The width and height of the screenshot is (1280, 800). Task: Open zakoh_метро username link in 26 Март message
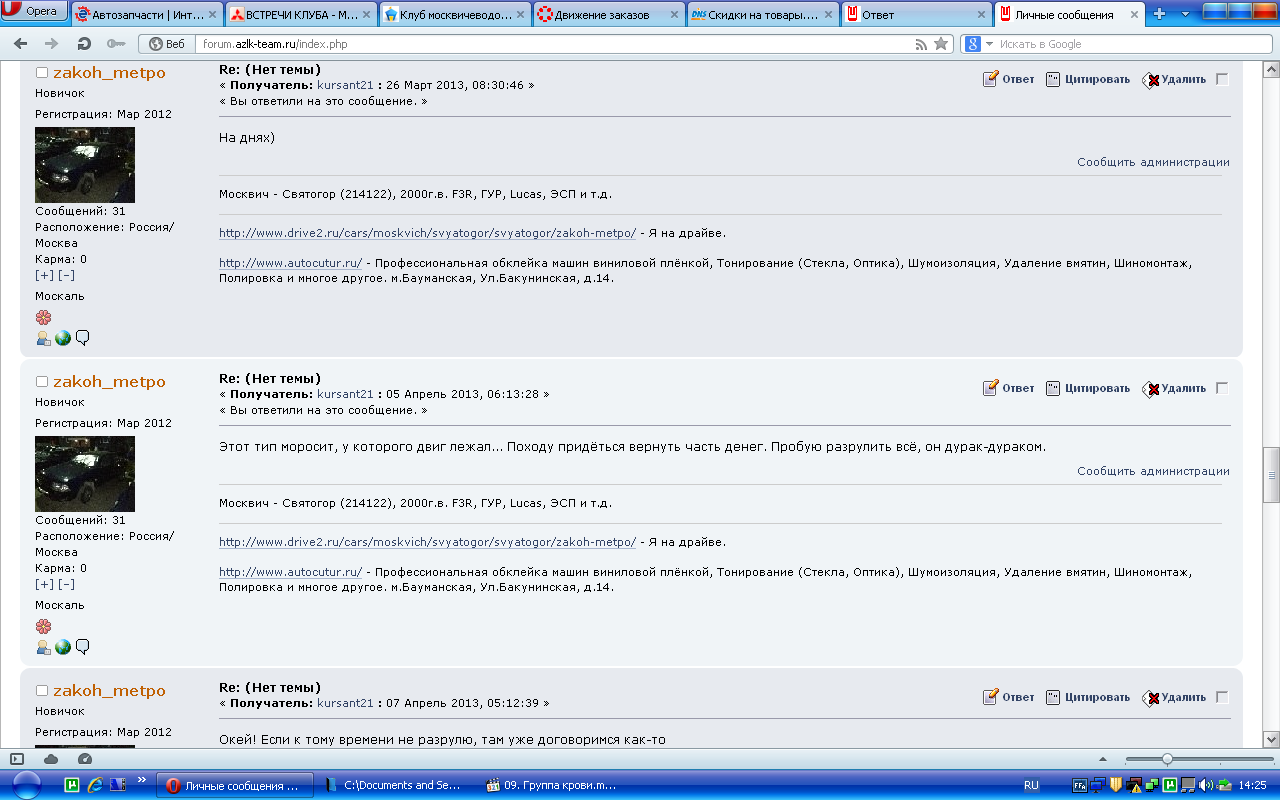pyautogui.click(x=109, y=73)
